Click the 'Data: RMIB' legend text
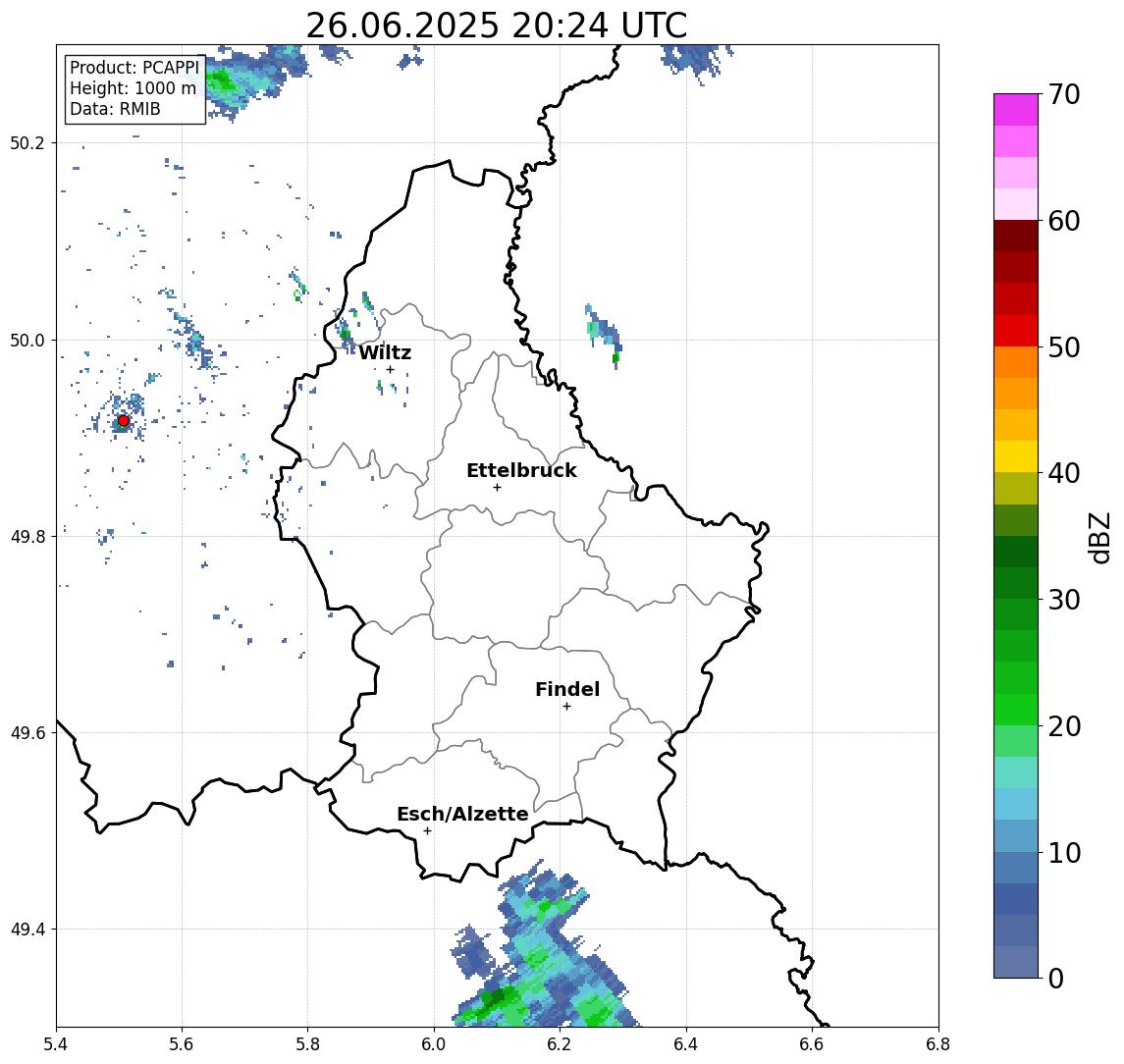Screen dimensions: 1124x1064 [115, 110]
